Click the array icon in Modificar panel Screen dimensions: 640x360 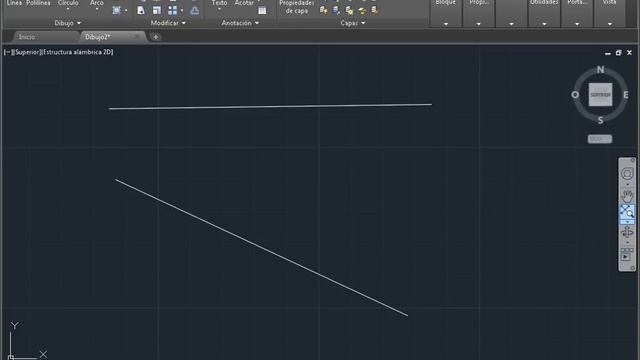click(x=173, y=10)
